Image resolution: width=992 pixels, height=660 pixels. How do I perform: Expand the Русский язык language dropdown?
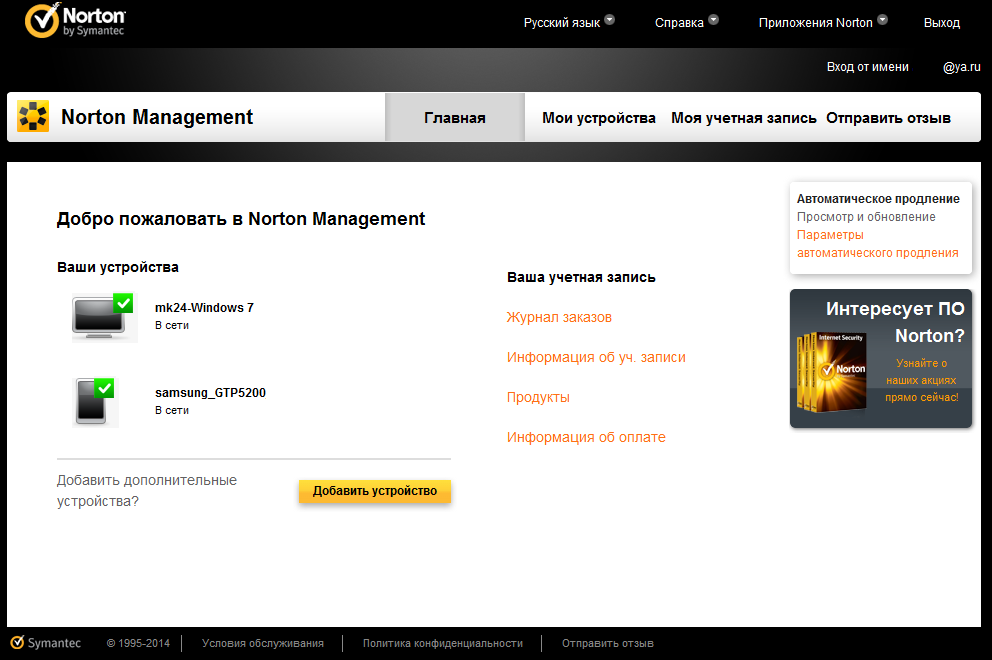[x=569, y=22]
